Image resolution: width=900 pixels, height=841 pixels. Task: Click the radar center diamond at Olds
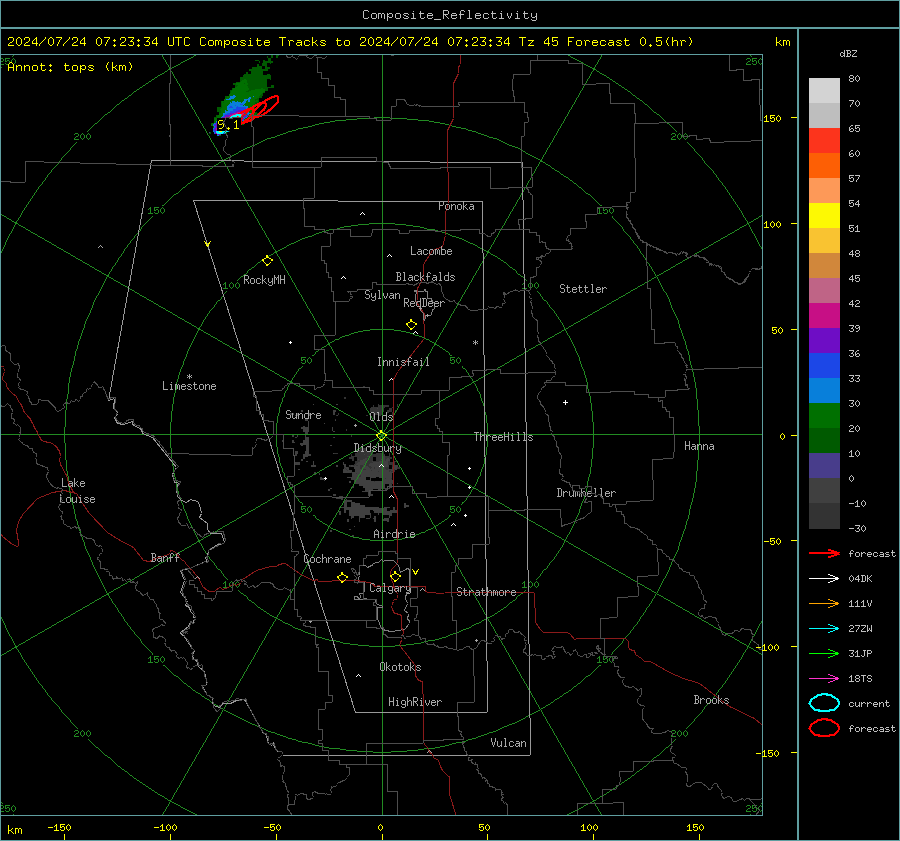(x=381, y=436)
